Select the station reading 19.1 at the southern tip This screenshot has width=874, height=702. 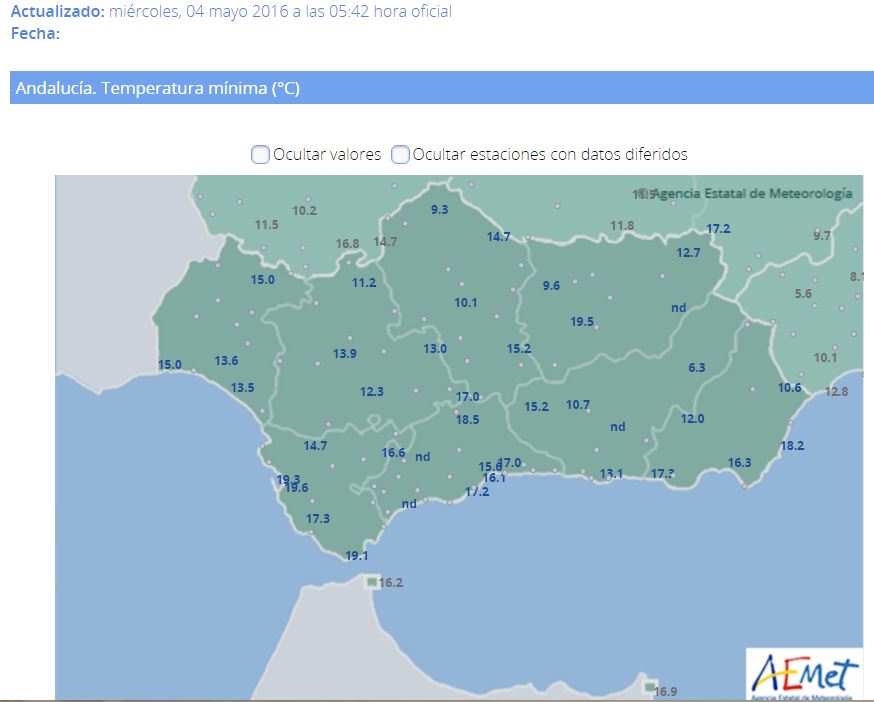point(357,556)
